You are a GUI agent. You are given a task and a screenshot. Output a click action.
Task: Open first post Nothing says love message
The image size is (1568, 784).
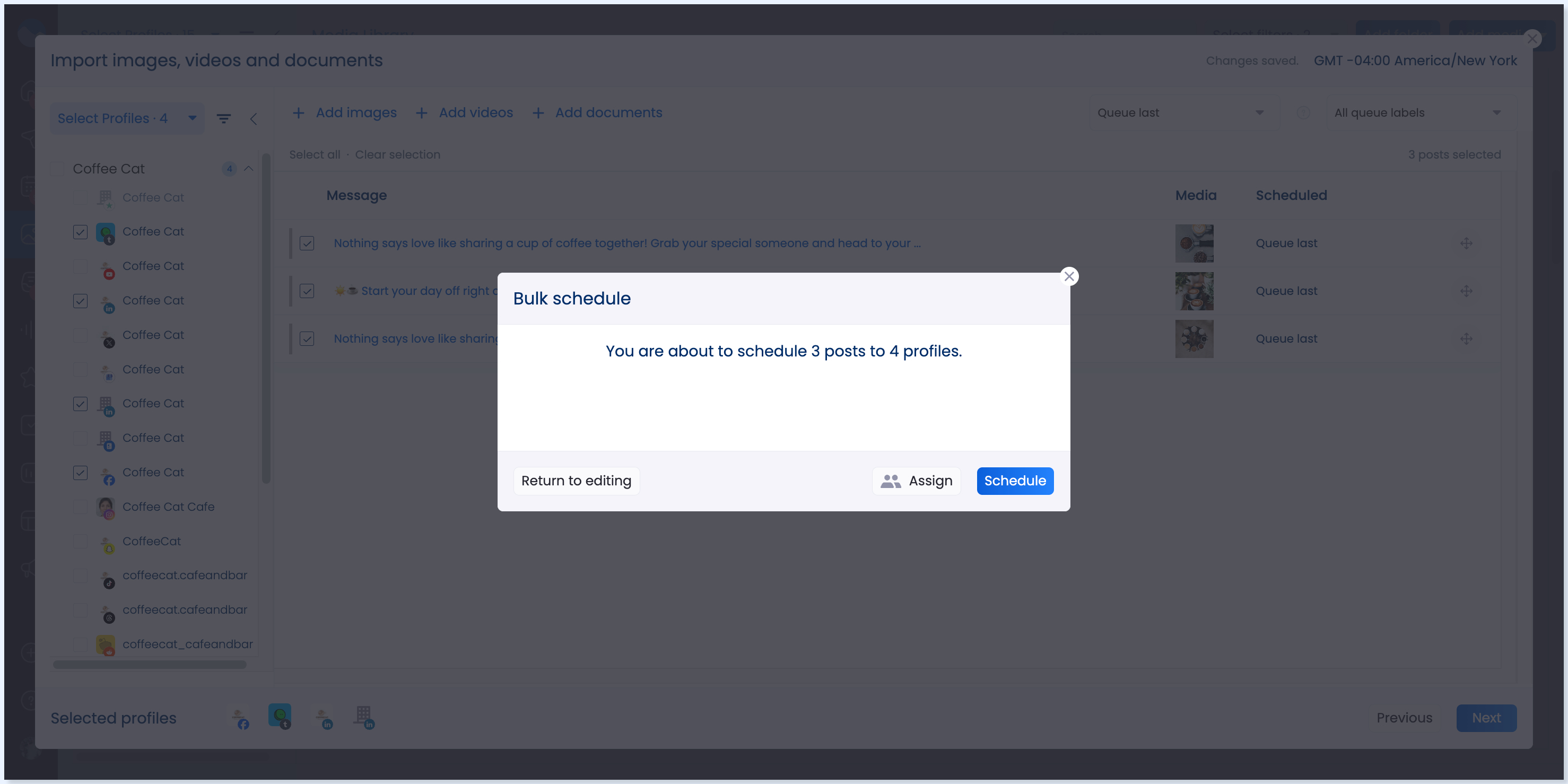[627, 243]
